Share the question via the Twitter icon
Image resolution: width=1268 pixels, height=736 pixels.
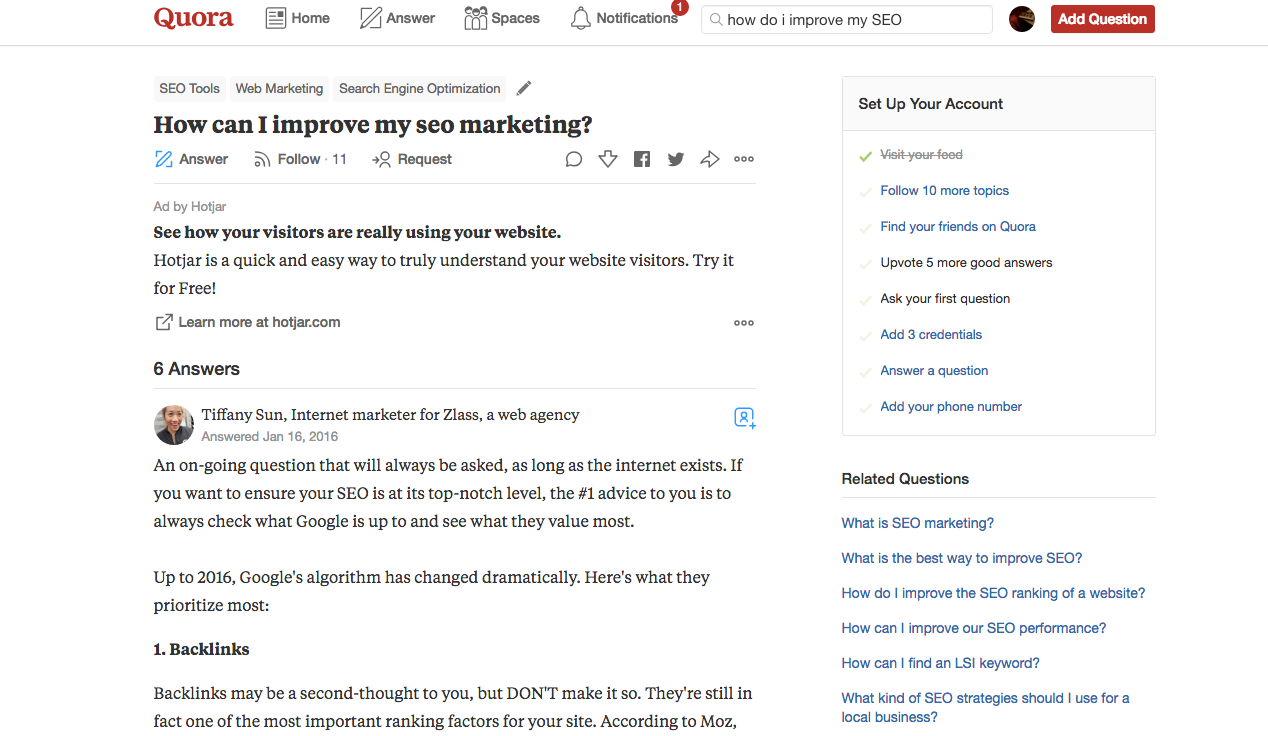pos(675,158)
